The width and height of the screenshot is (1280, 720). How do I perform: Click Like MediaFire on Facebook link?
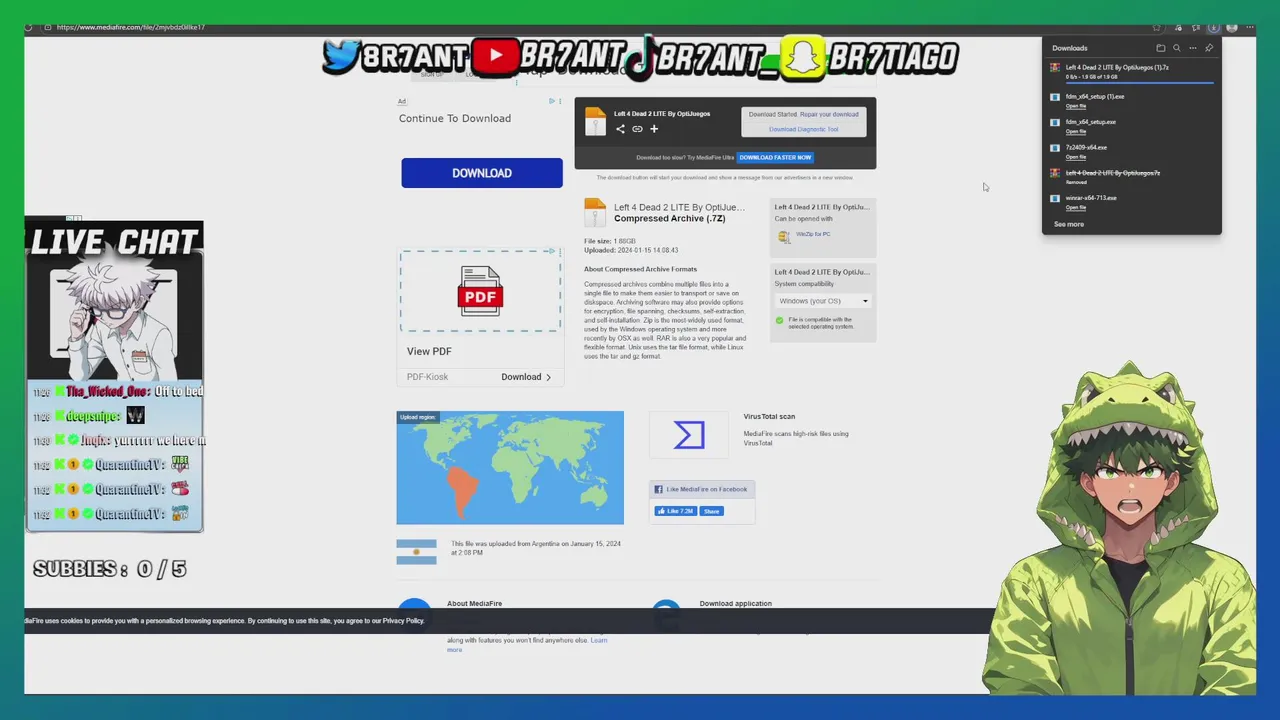(x=706, y=489)
